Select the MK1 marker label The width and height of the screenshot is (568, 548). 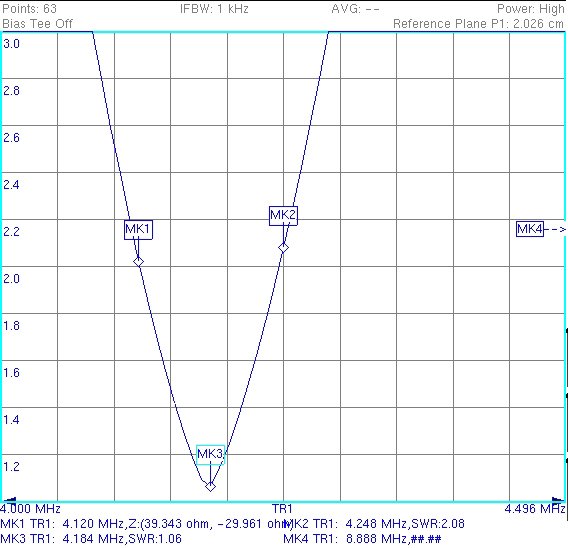coord(138,229)
